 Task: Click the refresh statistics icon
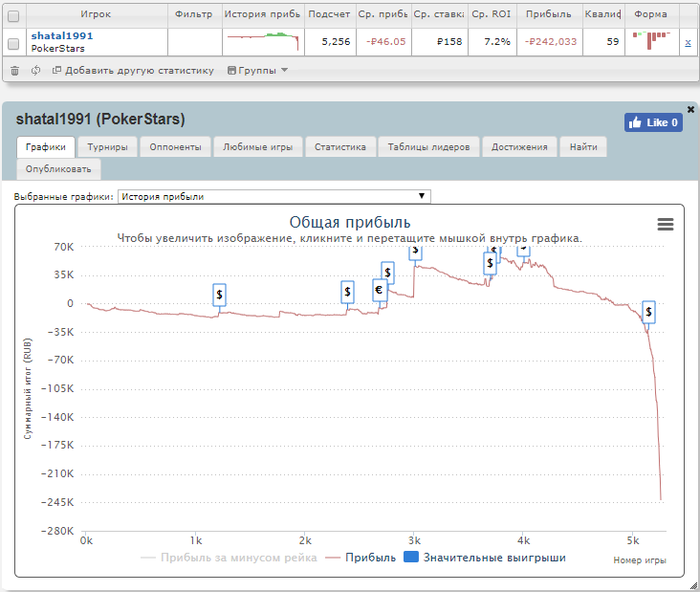[35, 71]
